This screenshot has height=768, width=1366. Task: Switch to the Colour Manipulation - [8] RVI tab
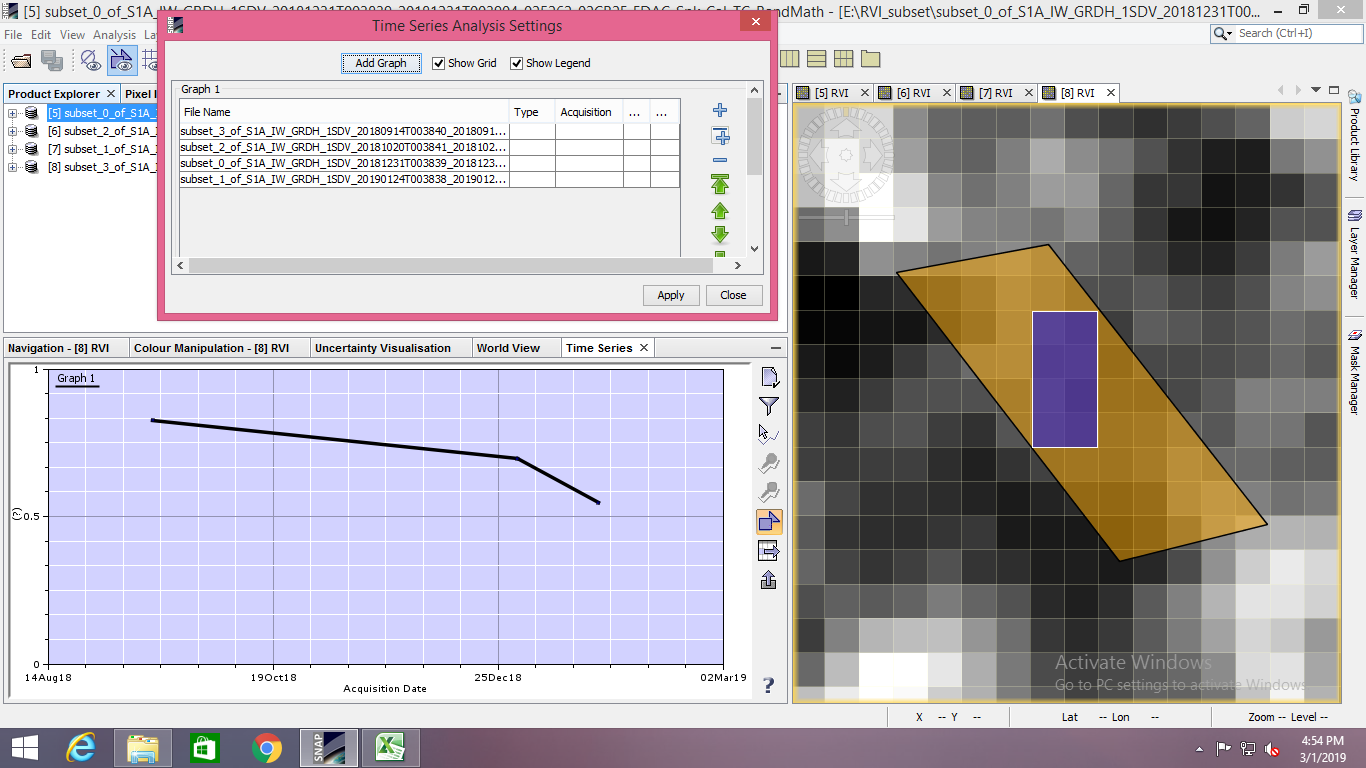coord(219,348)
